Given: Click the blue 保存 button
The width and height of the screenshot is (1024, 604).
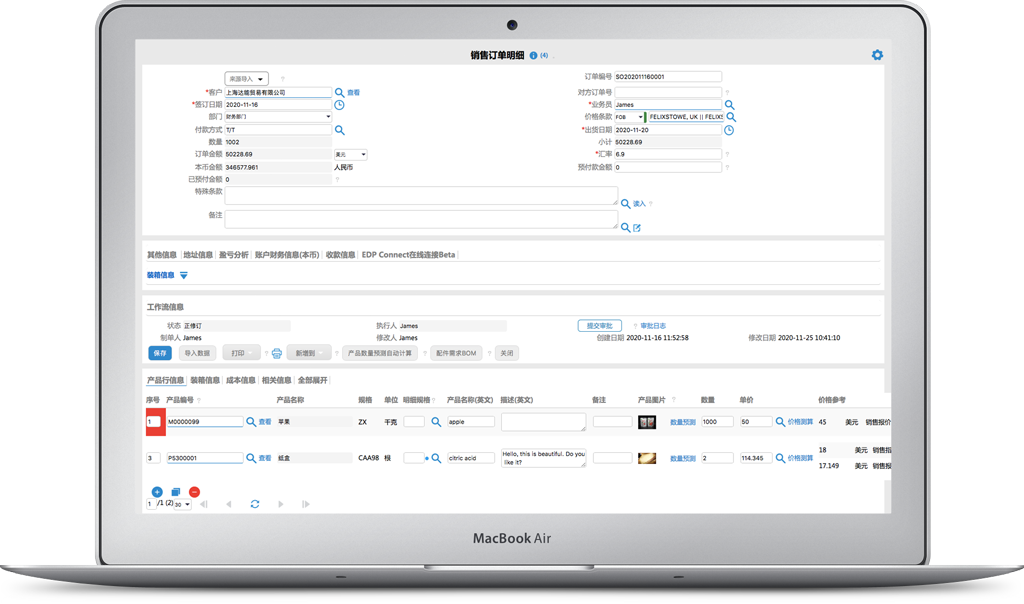Looking at the screenshot, I should (160, 353).
